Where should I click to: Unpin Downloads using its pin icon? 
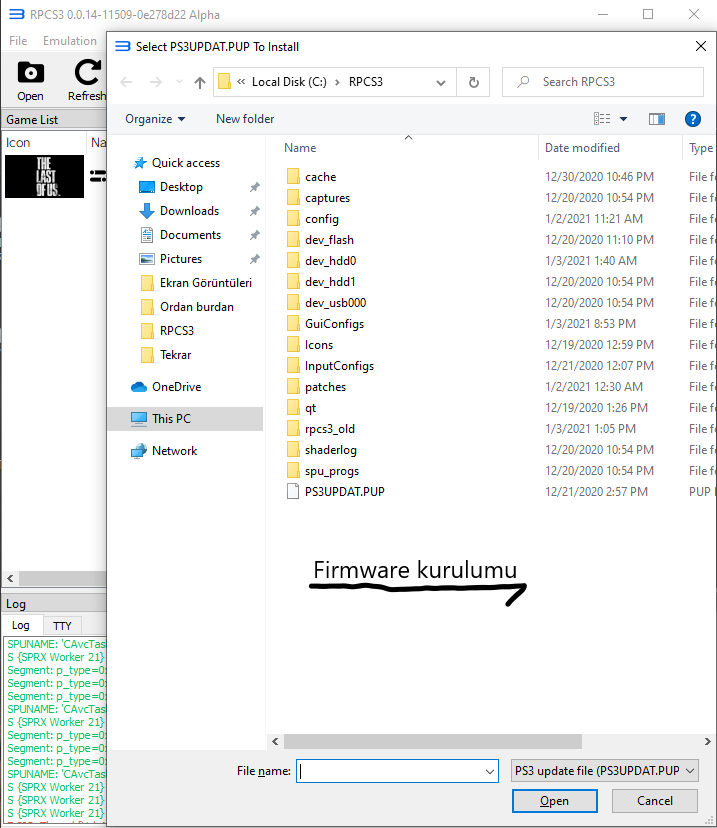pos(254,211)
